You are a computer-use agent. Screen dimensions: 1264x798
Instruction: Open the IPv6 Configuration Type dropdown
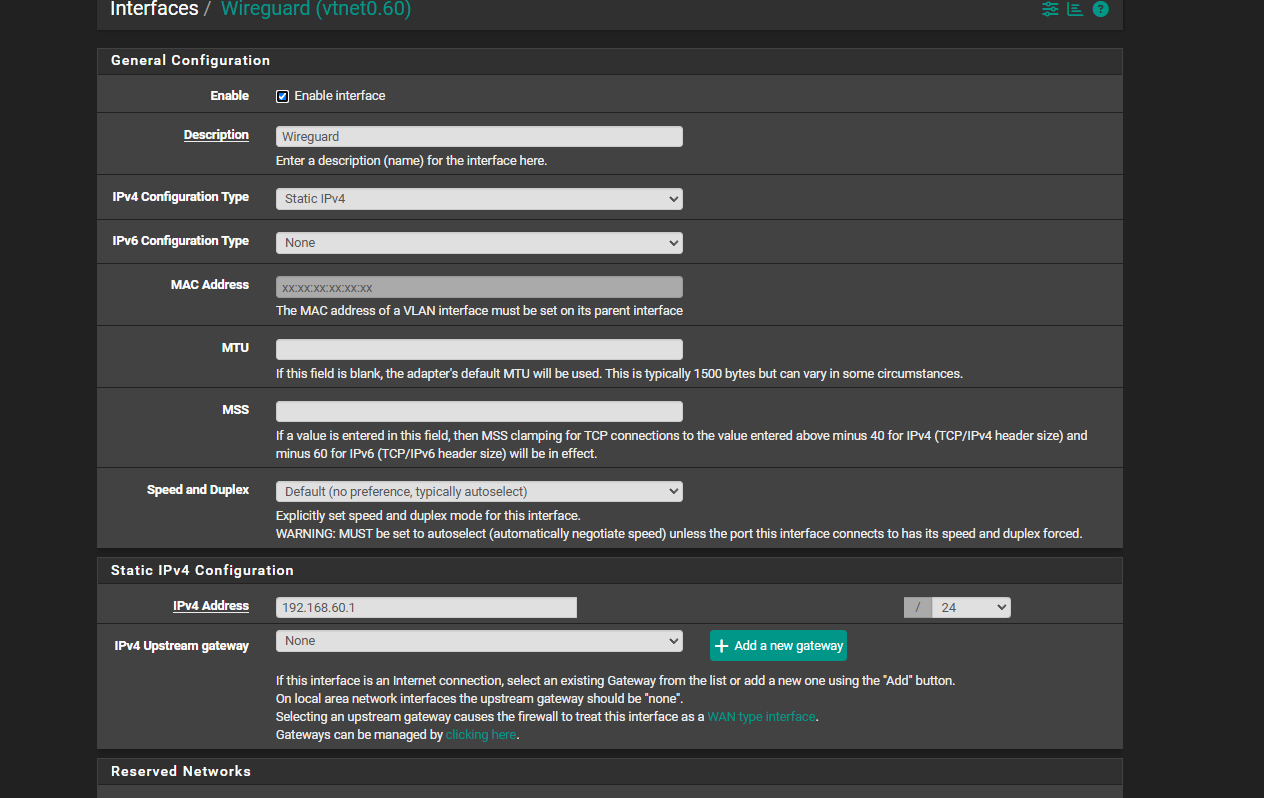[479, 242]
